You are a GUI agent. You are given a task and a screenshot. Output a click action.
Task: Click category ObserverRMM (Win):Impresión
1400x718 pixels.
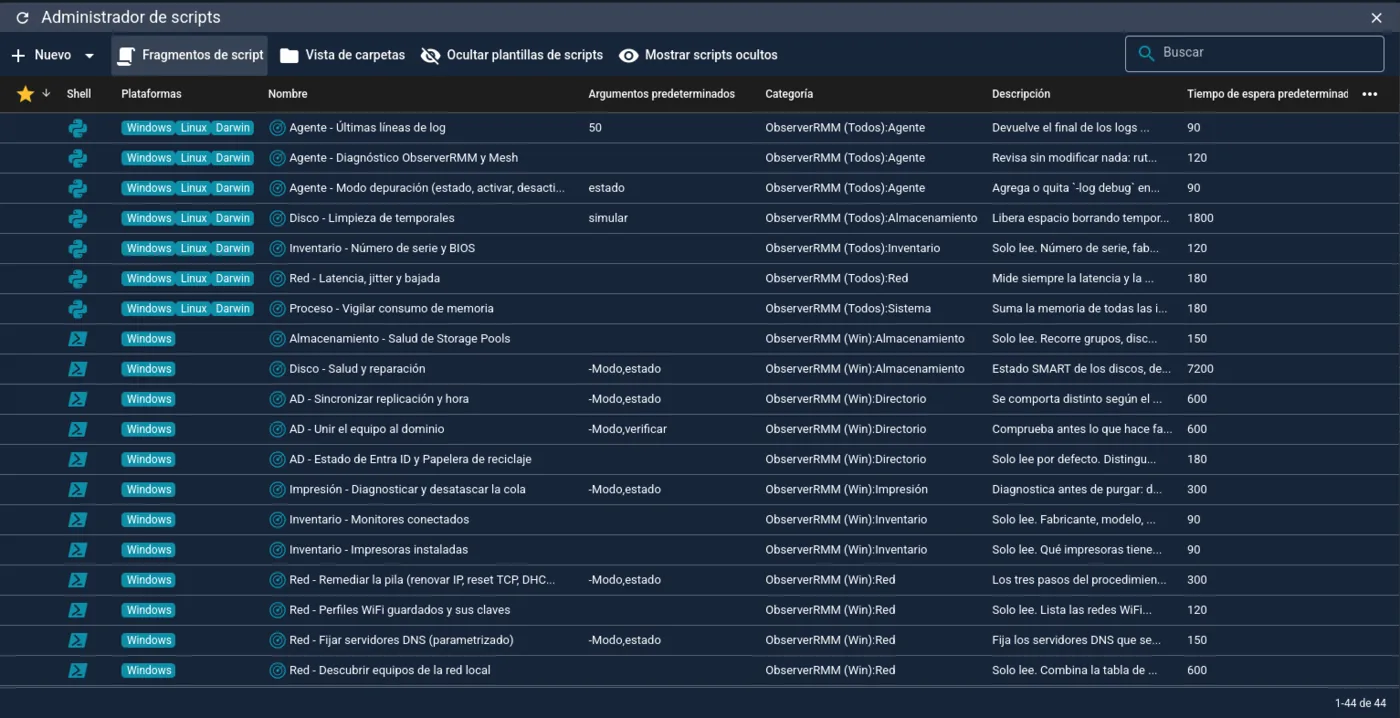[846, 490]
